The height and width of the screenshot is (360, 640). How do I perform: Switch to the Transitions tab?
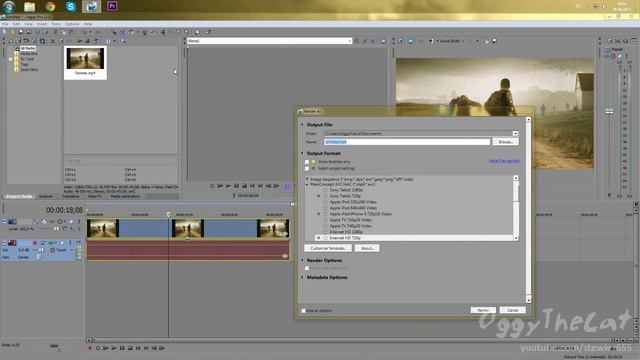70,196
